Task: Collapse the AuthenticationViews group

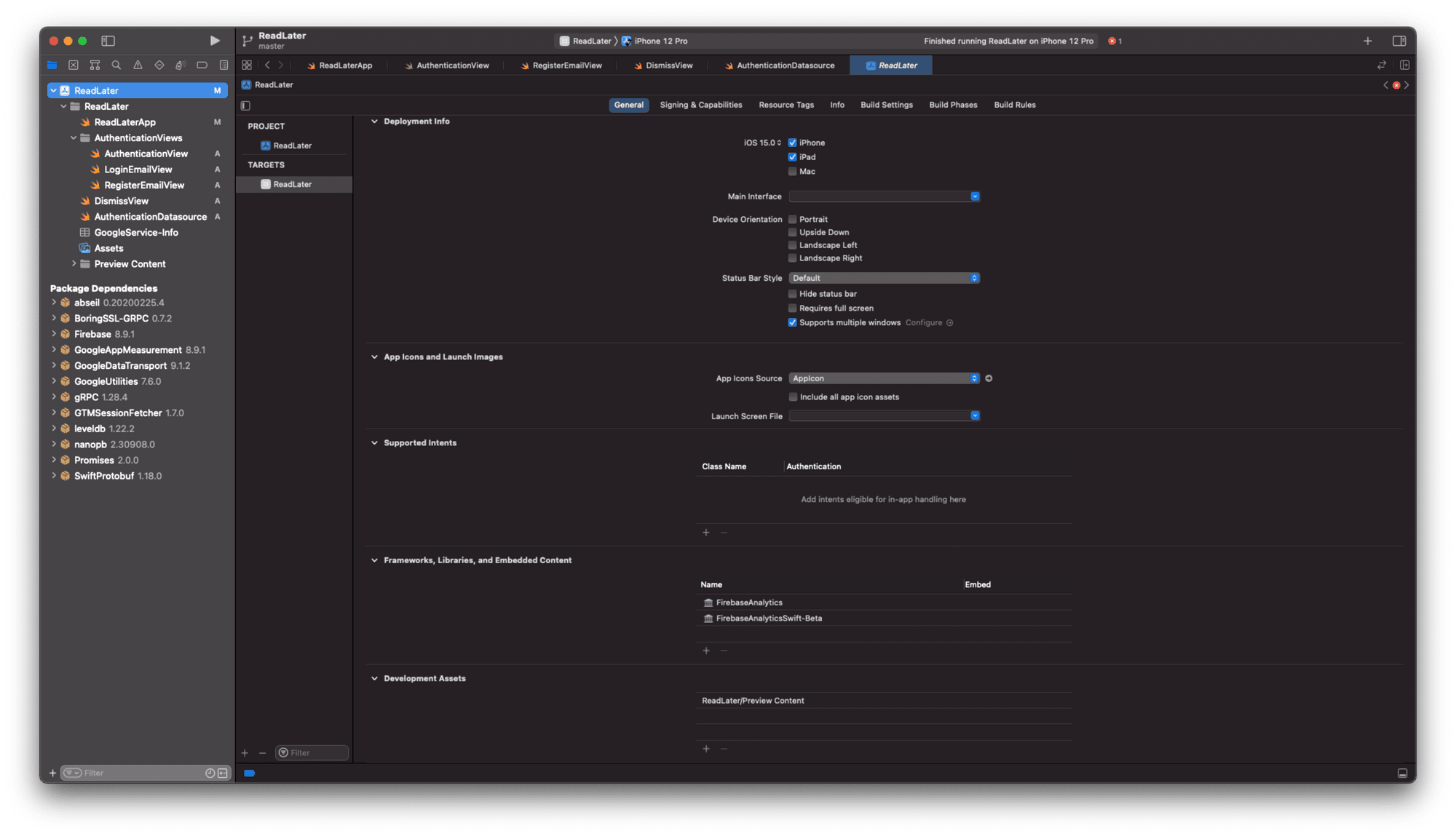Action: click(74, 138)
